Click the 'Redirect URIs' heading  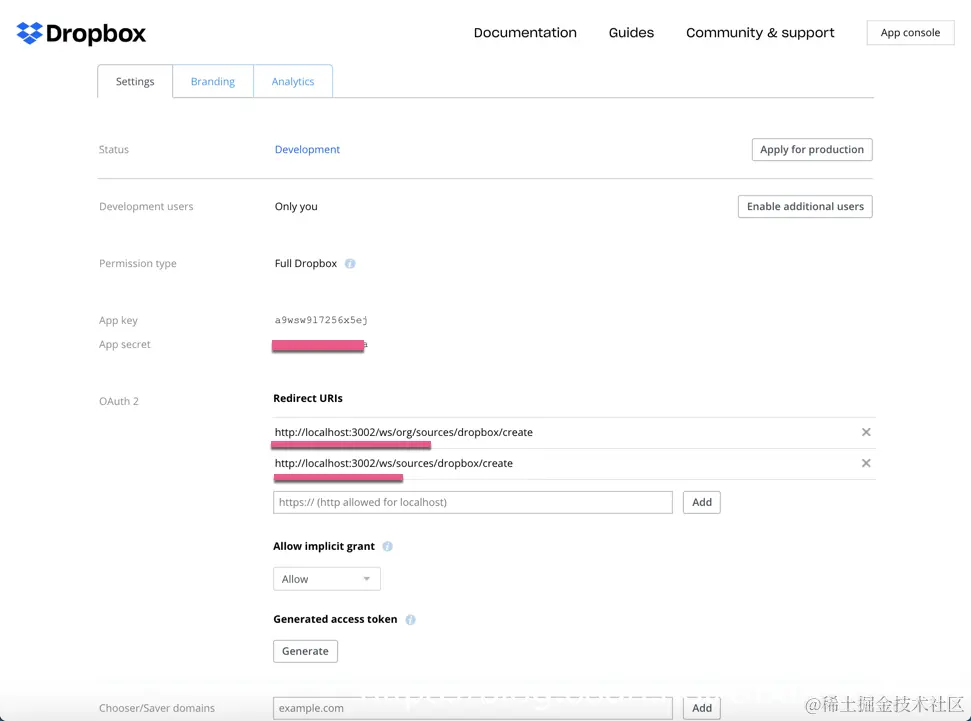click(308, 398)
